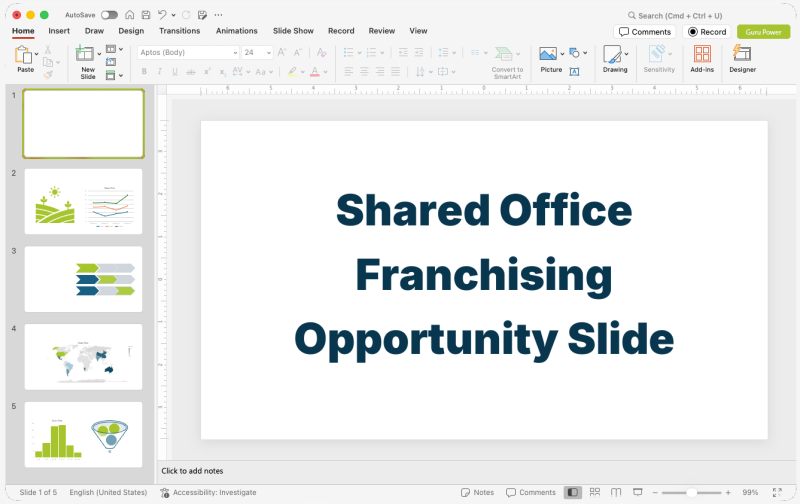This screenshot has height=504, width=800.
Task: Insert a text box icon
Action: (574, 71)
